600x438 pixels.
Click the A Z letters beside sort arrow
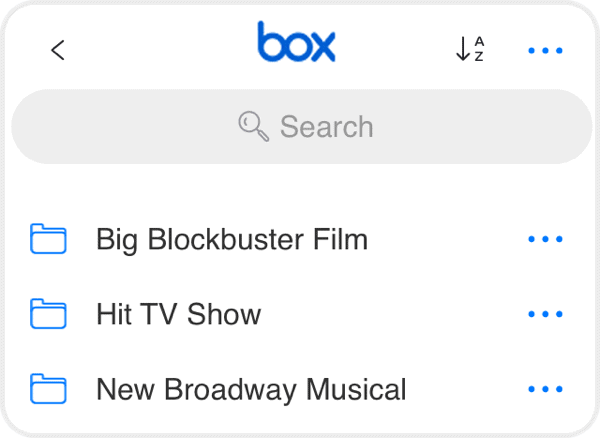point(479,49)
